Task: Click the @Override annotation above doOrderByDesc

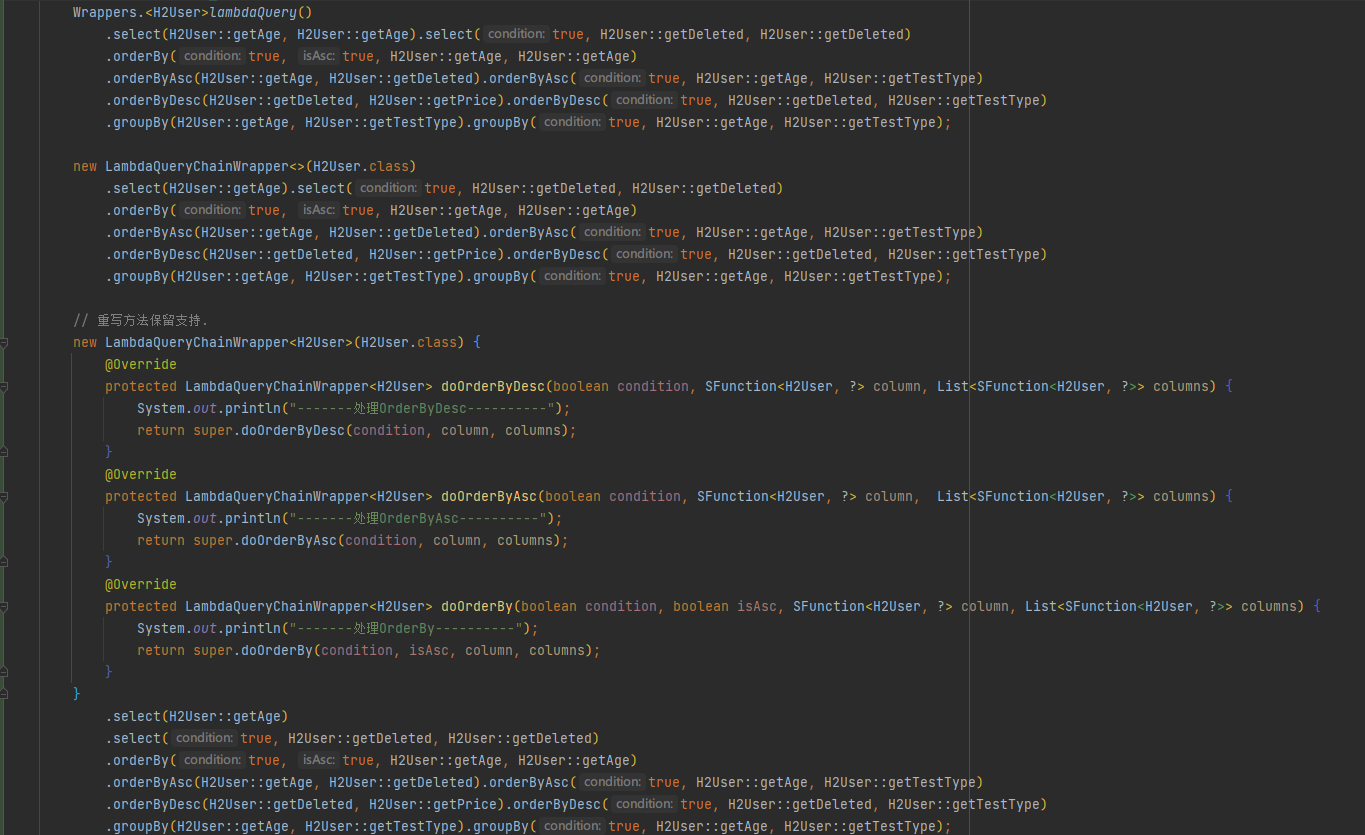Action: click(x=140, y=364)
